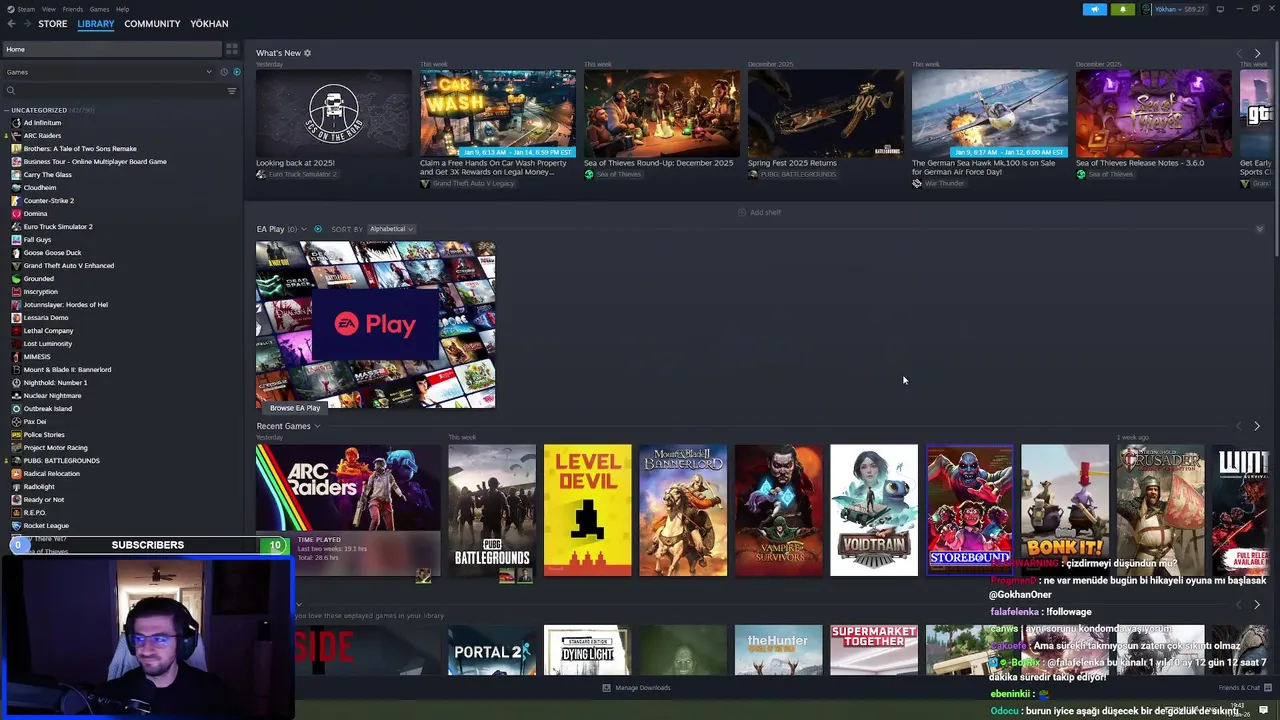Select Mount & Blade II: Bannerlord entry
1280x720 pixels.
(x=67, y=370)
